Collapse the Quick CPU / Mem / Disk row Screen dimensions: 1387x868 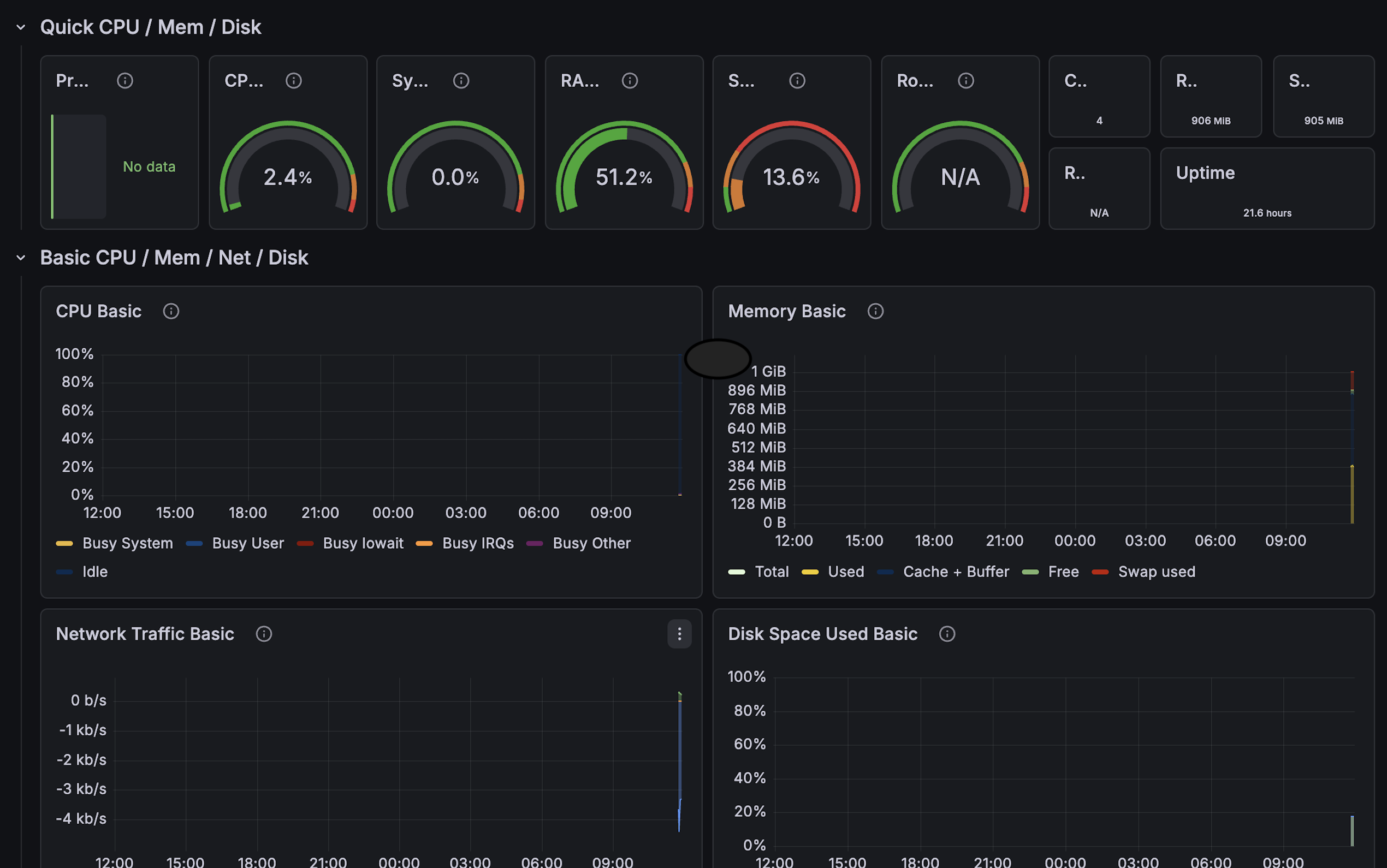[x=21, y=27]
